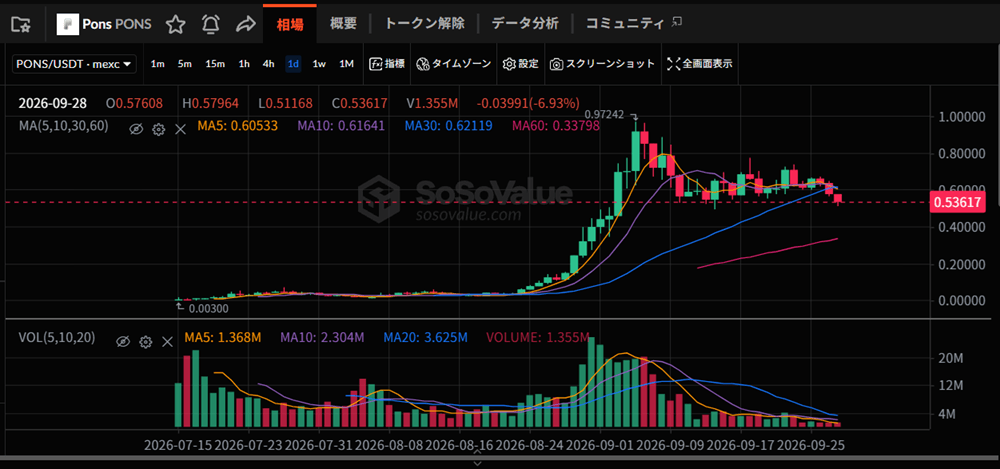The image size is (1000, 469).
Task: Select the 4h timeframe
Action: tap(268, 64)
